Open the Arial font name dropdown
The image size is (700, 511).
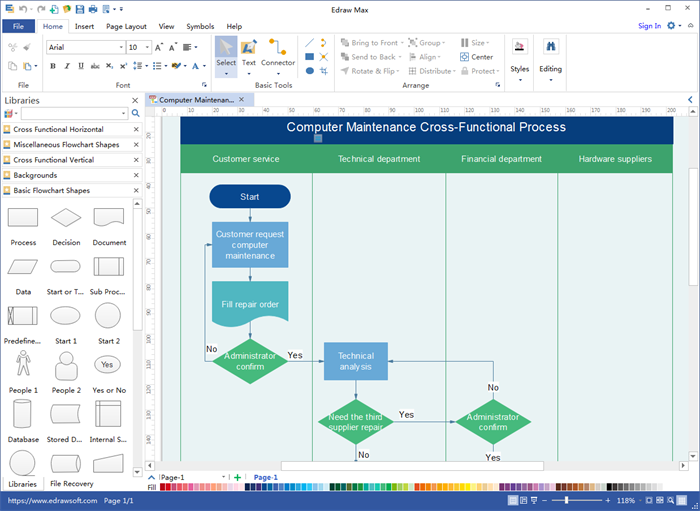pyautogui.click(x=120, y=47)
